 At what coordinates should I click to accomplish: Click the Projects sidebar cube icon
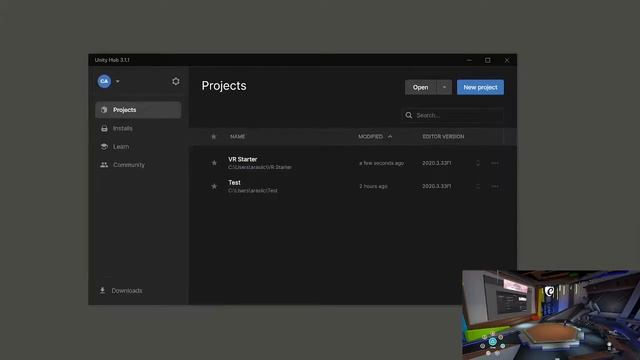tap(104, 110)
